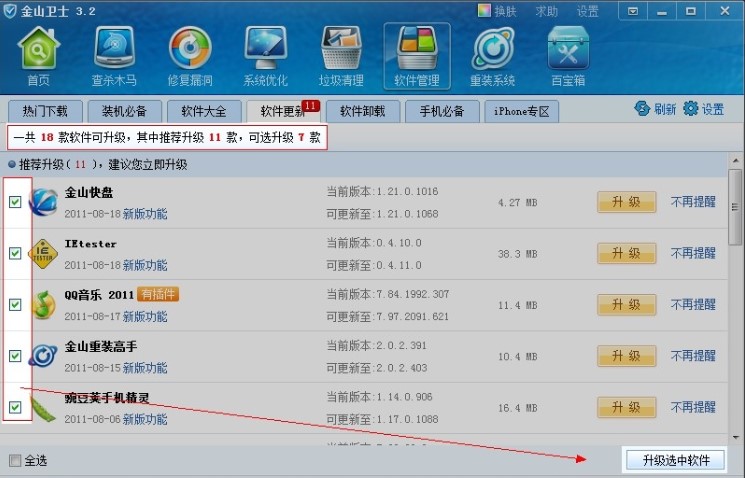Open 新版功能 link for 金山重装高手
This screenshot has width=745, height=478.
pos(145,368)
